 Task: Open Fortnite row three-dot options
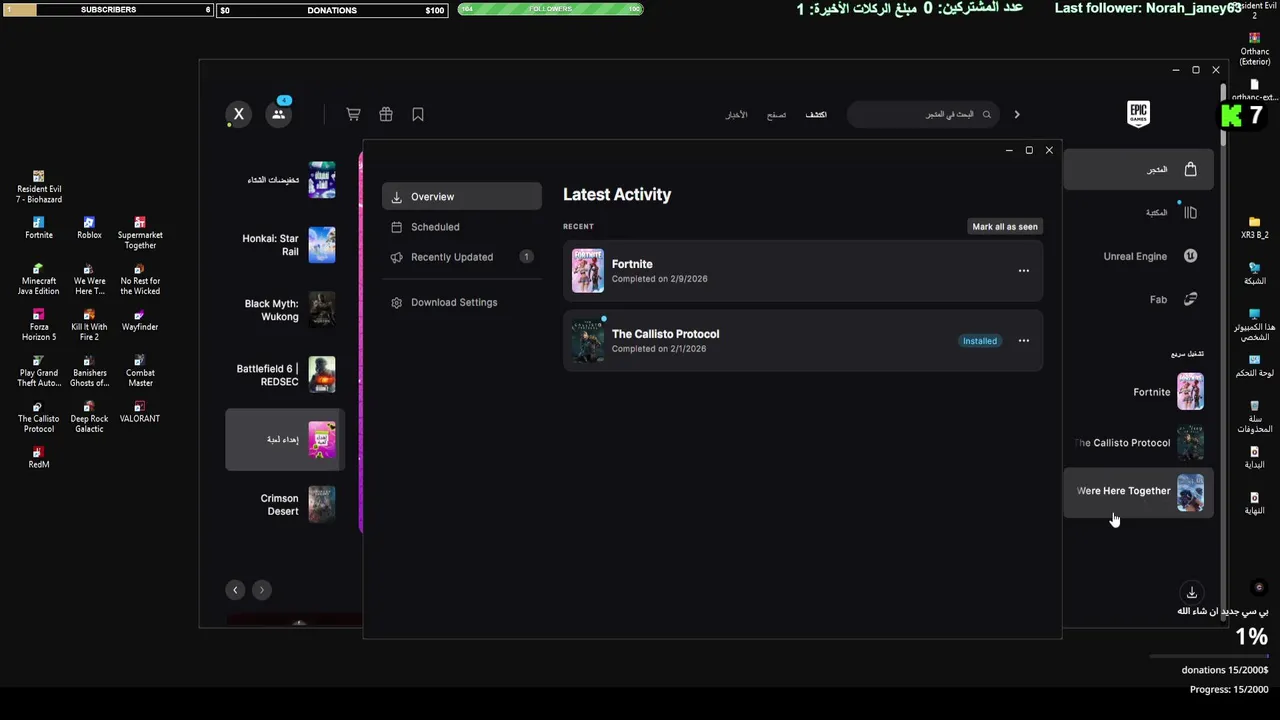[x=1023, y=271]
